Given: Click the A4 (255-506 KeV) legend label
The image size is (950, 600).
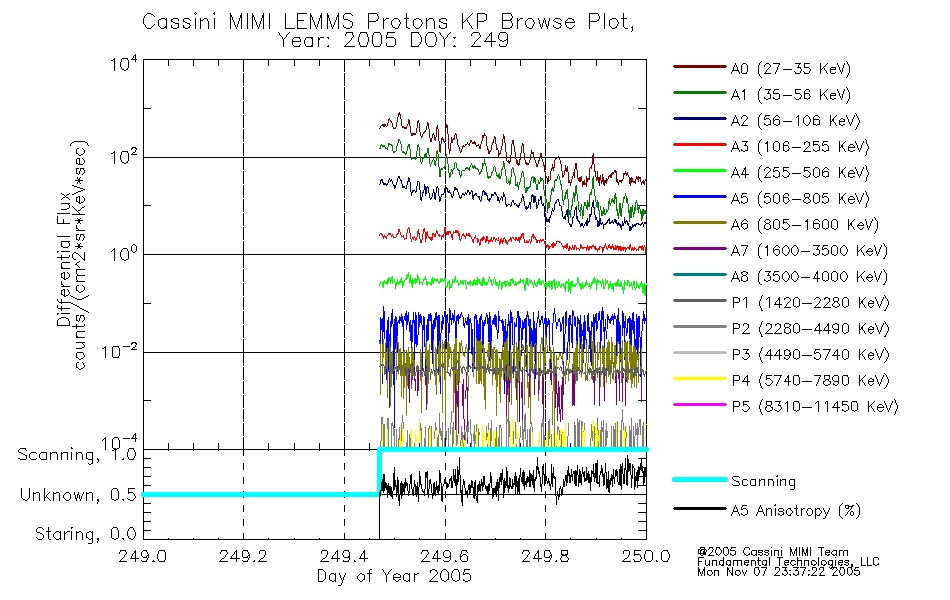Looking at the screenshot, I should point(800,173).
